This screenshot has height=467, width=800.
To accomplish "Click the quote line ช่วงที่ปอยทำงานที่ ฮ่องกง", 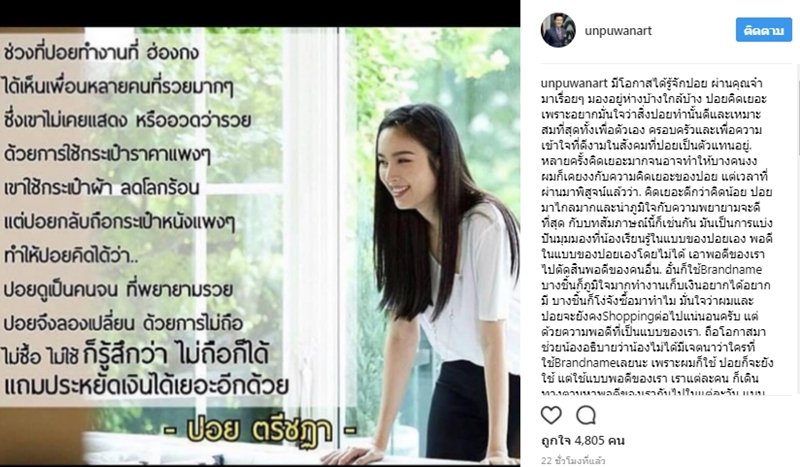I will 101,53.
